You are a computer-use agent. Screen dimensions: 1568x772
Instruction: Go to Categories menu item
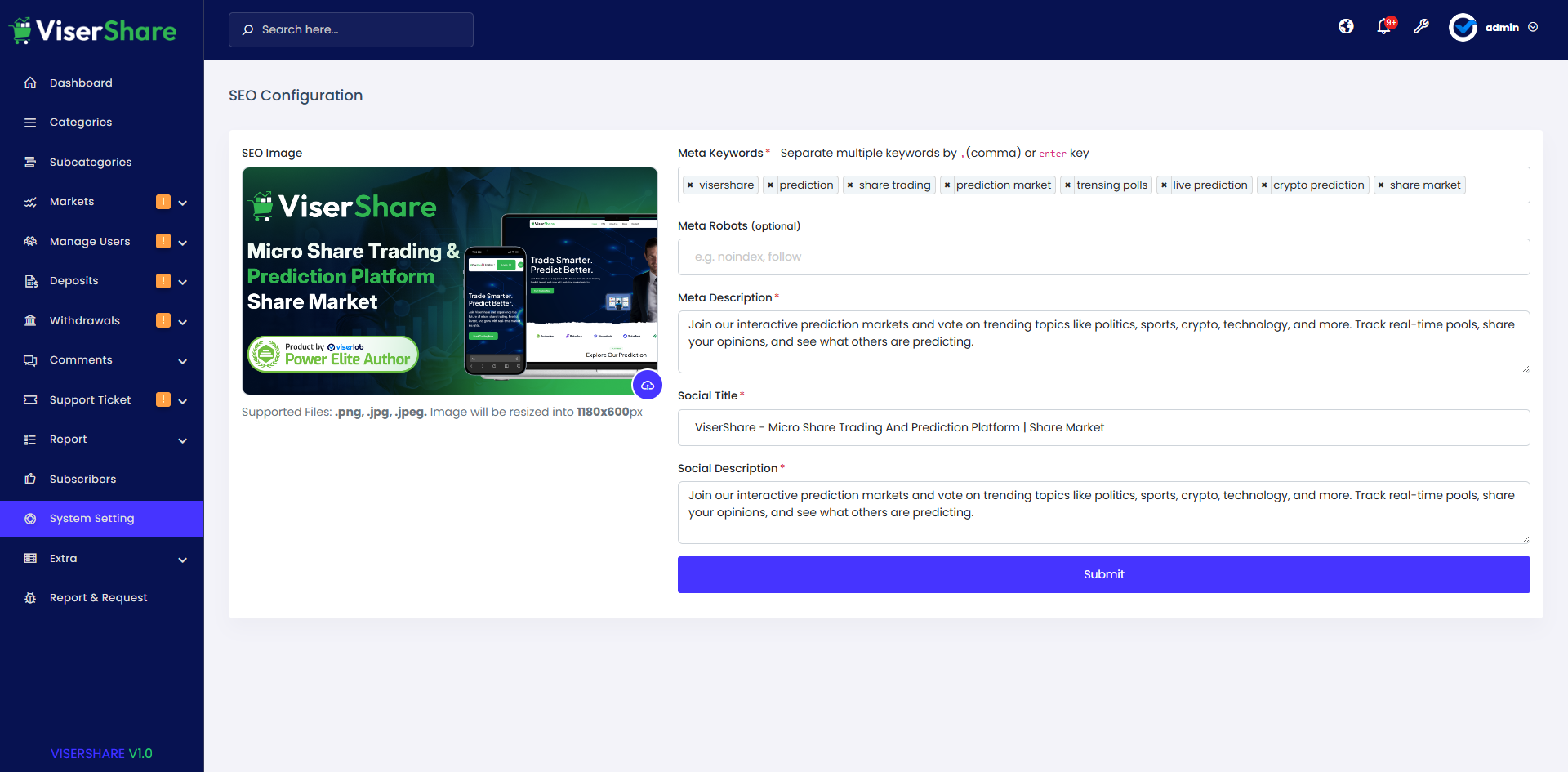102,123
